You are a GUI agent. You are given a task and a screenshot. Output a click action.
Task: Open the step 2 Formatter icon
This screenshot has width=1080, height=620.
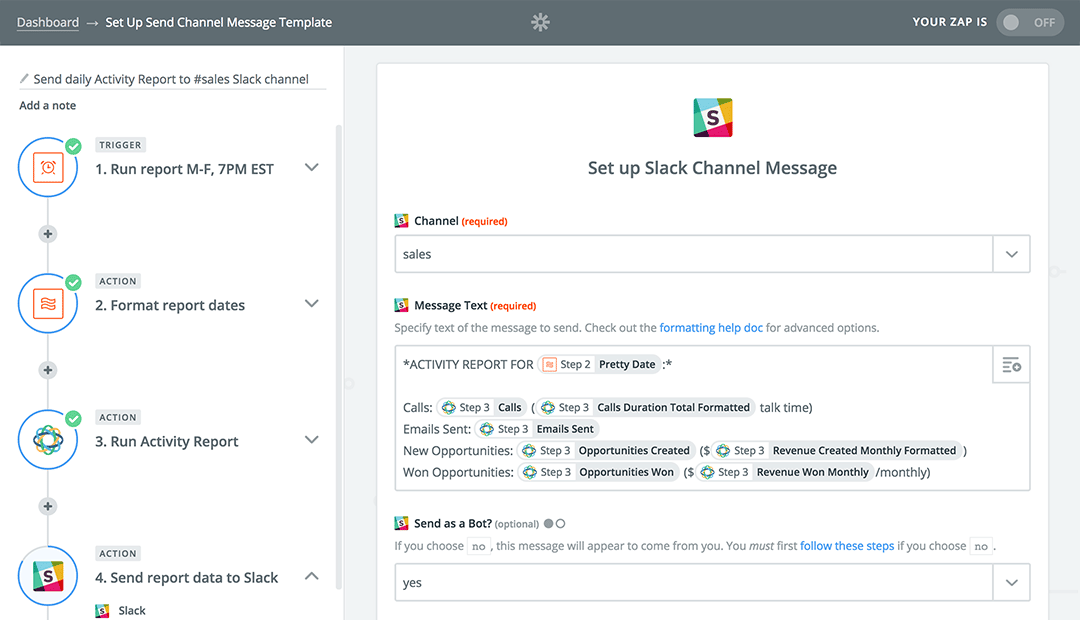(48, 304)
